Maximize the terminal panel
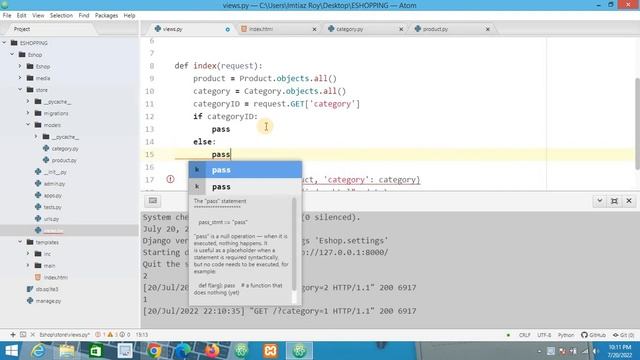 614,201
